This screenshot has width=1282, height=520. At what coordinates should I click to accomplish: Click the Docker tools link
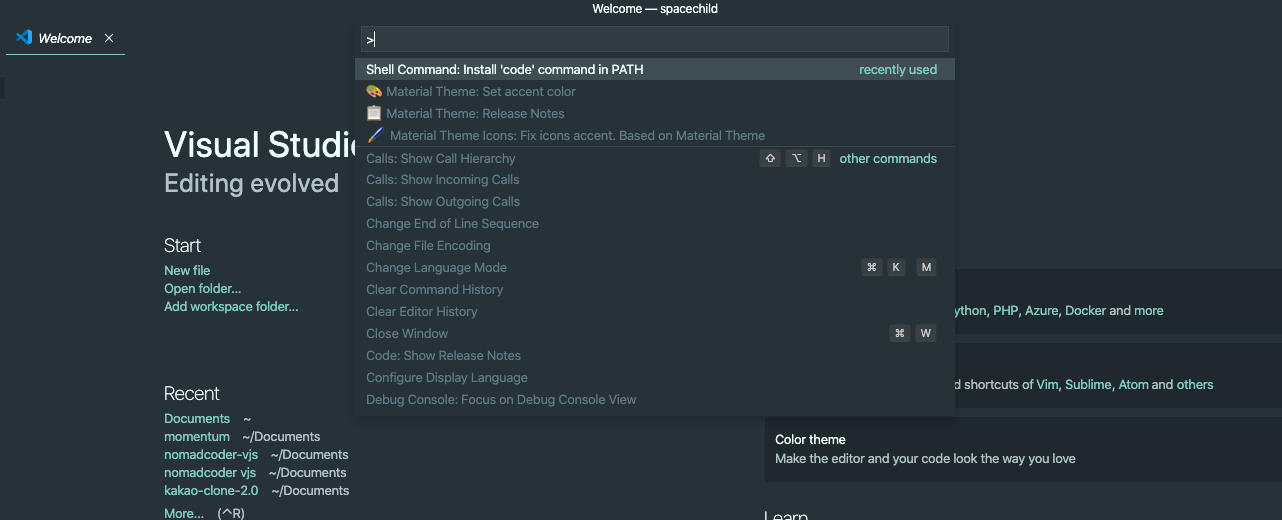1086,310
